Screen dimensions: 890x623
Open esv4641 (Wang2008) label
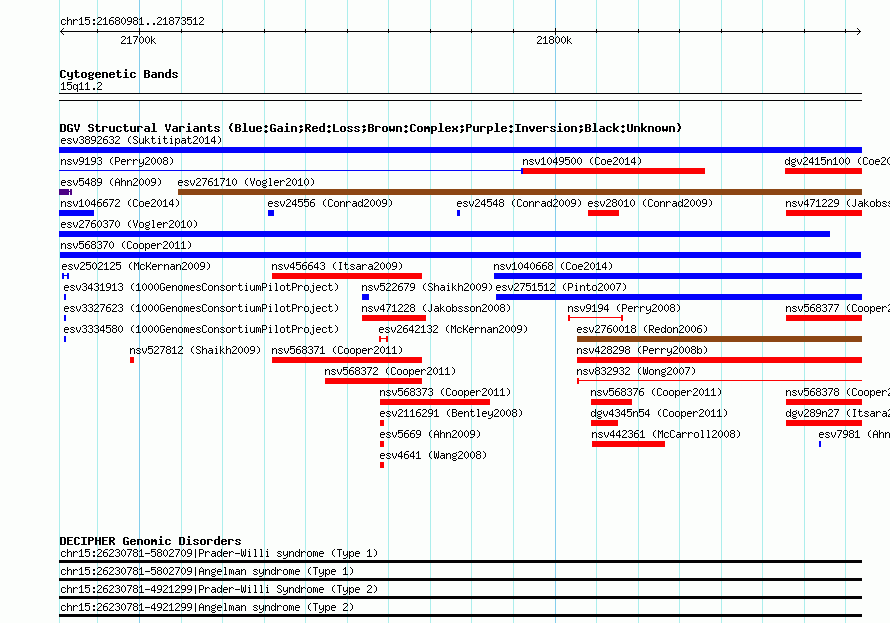click(x=433, y=455)
